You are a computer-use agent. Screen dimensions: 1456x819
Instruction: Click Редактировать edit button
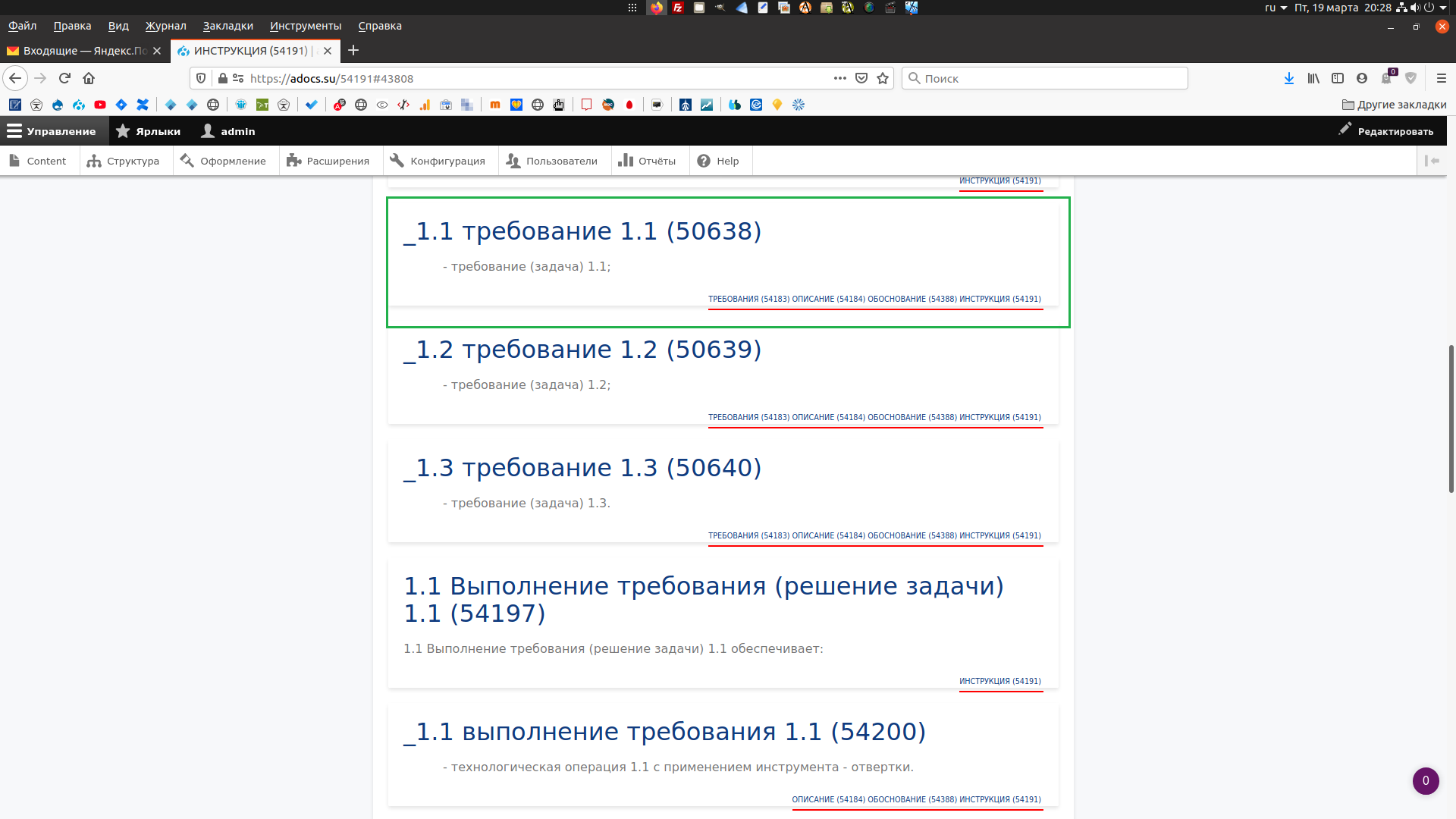click(x=1386, y=131)
